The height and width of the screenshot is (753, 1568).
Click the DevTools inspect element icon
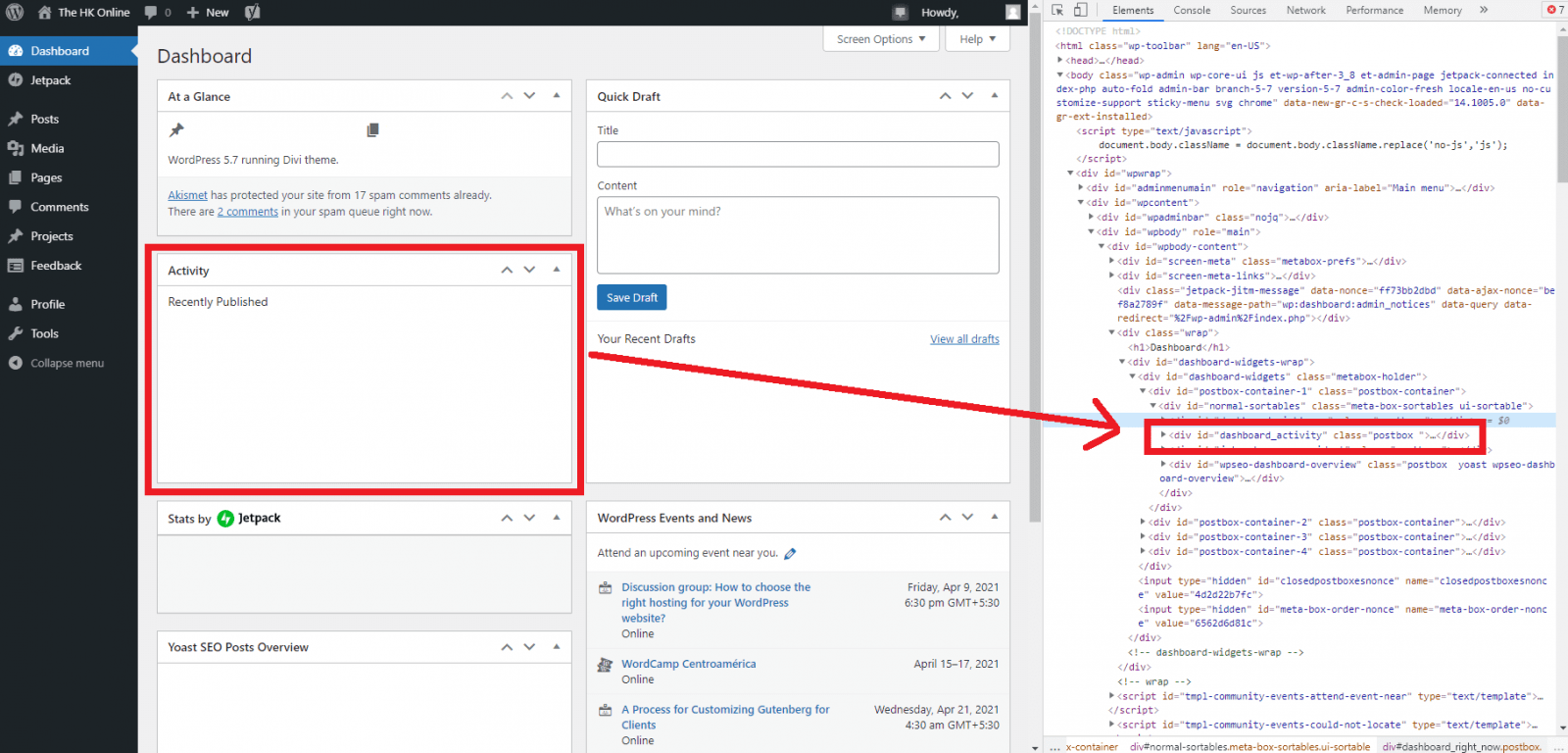pos(1057,10)
